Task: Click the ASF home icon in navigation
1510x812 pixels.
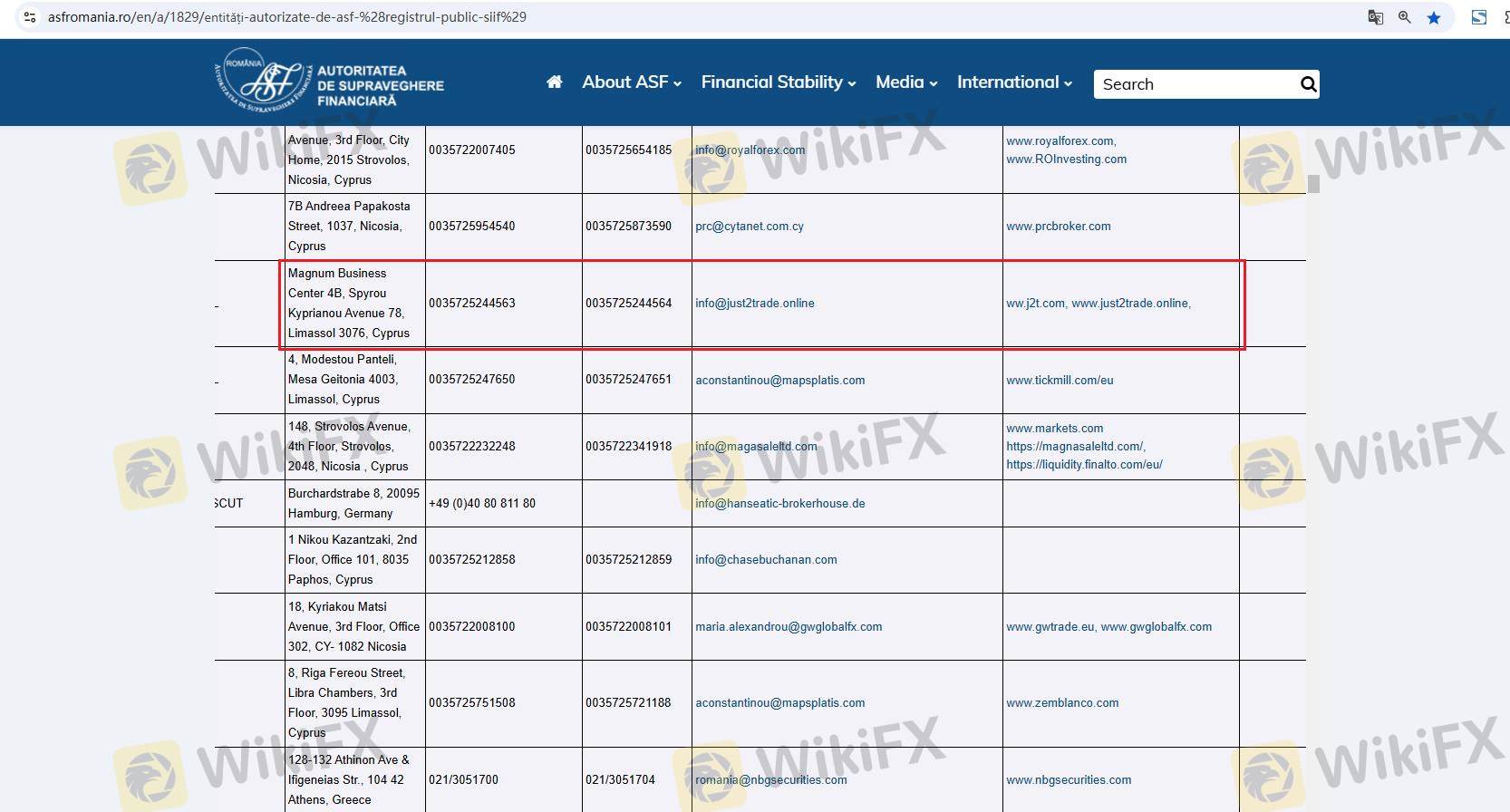Action: click(555, 82)
